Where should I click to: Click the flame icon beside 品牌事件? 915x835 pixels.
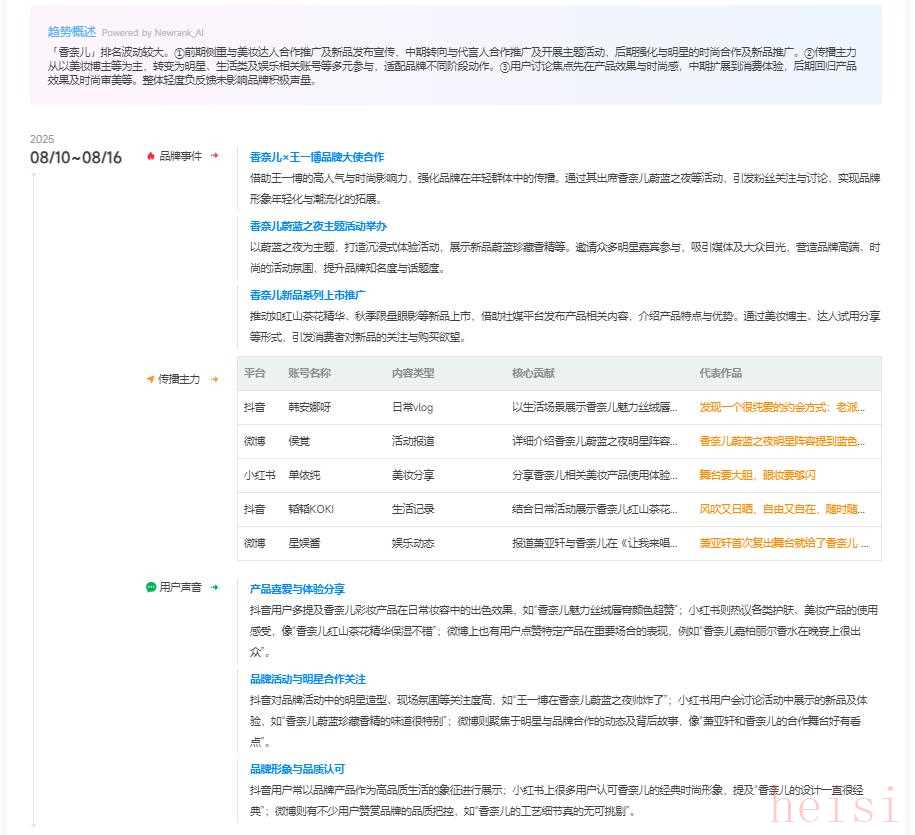coord(151,156)
